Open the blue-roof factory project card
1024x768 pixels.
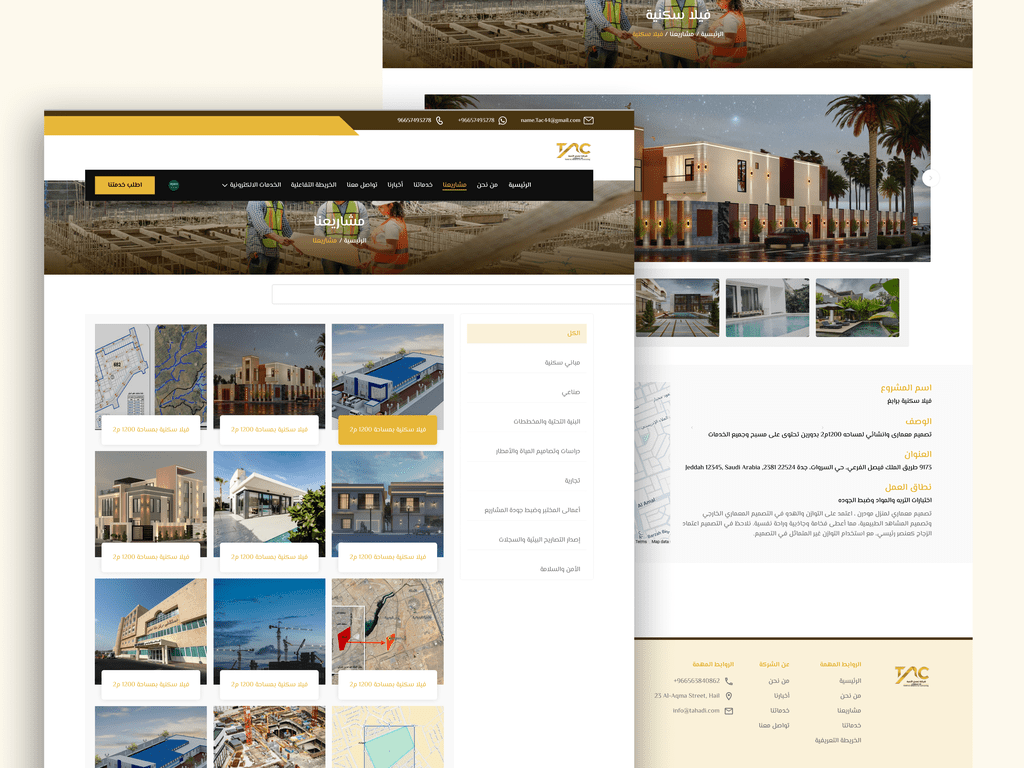point(387,376)
